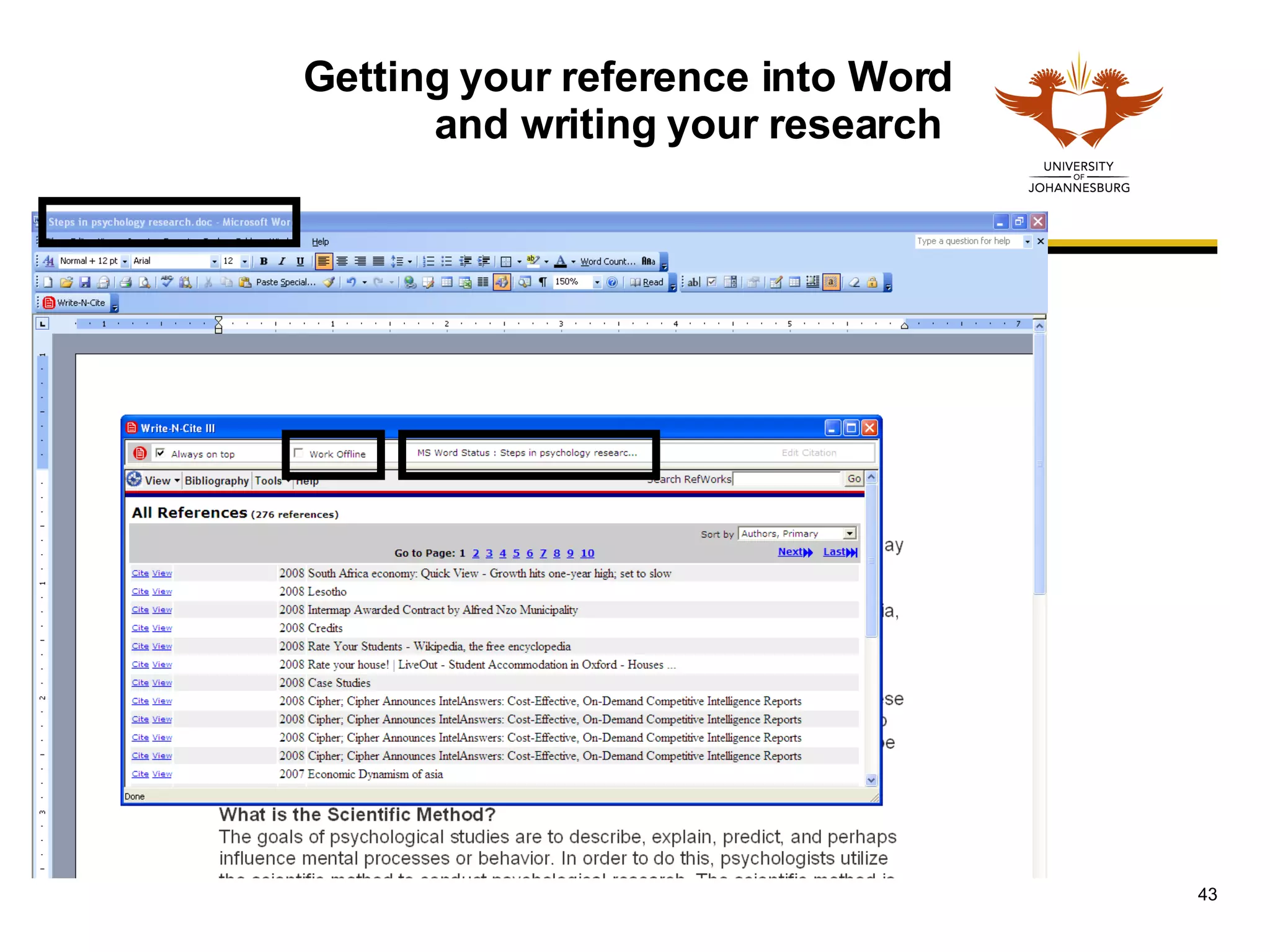Click the Search RefWorks input field

tap(787, 479)
